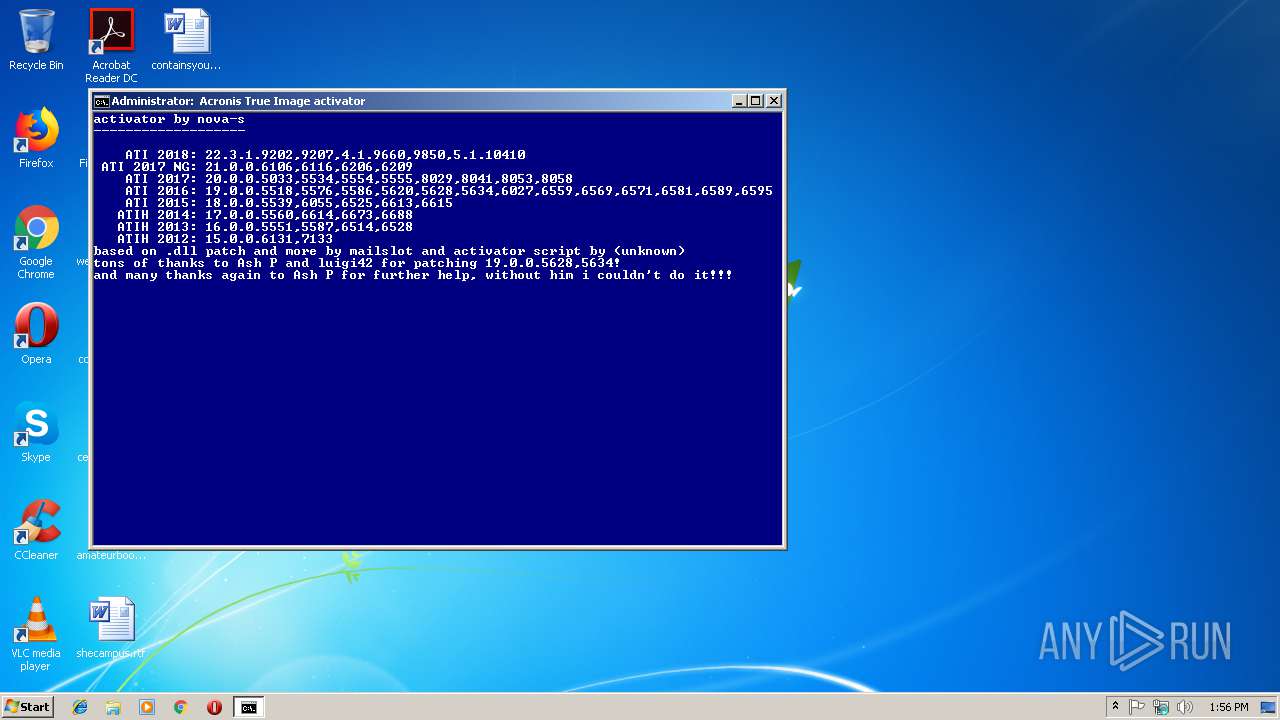Viewport: 1280px width, 720px height.
Task: Click the 'based on .dll patch' line
Action: coord(390,251)
